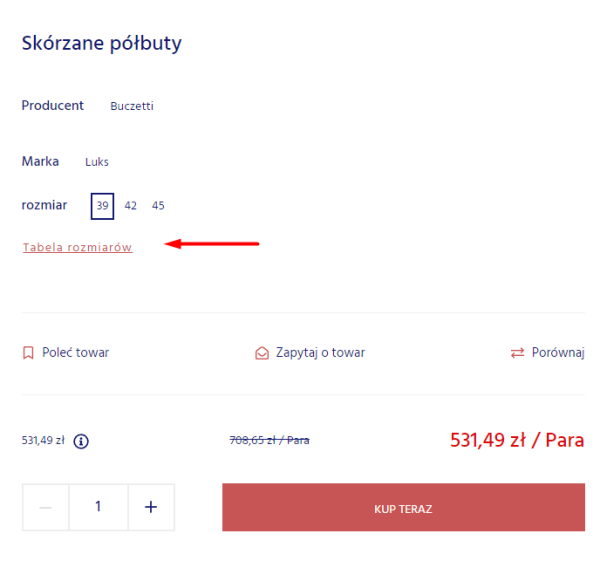
Task: Focus the quantity input field
Action: point(98,507)
